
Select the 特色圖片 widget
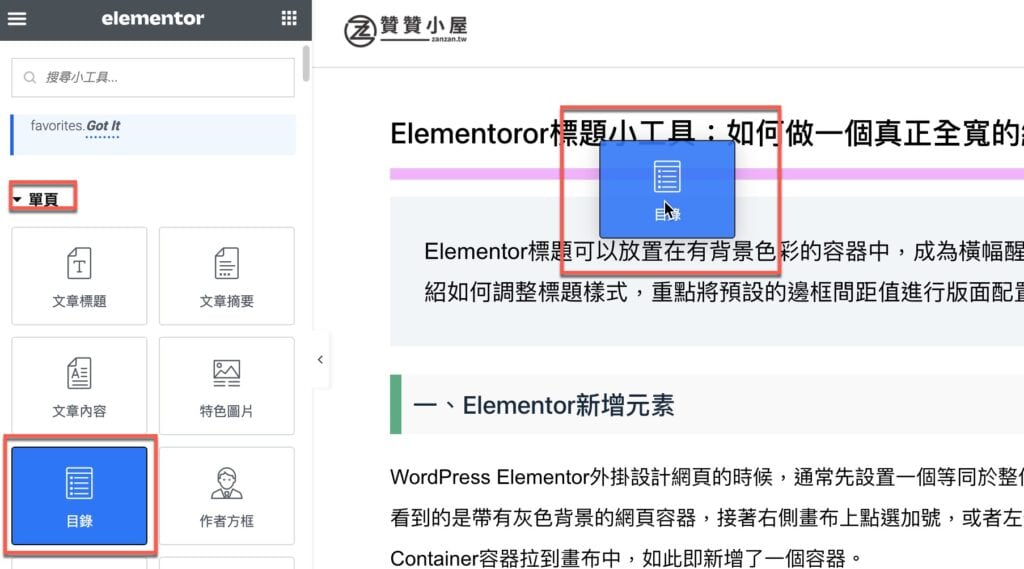point(227,385)
